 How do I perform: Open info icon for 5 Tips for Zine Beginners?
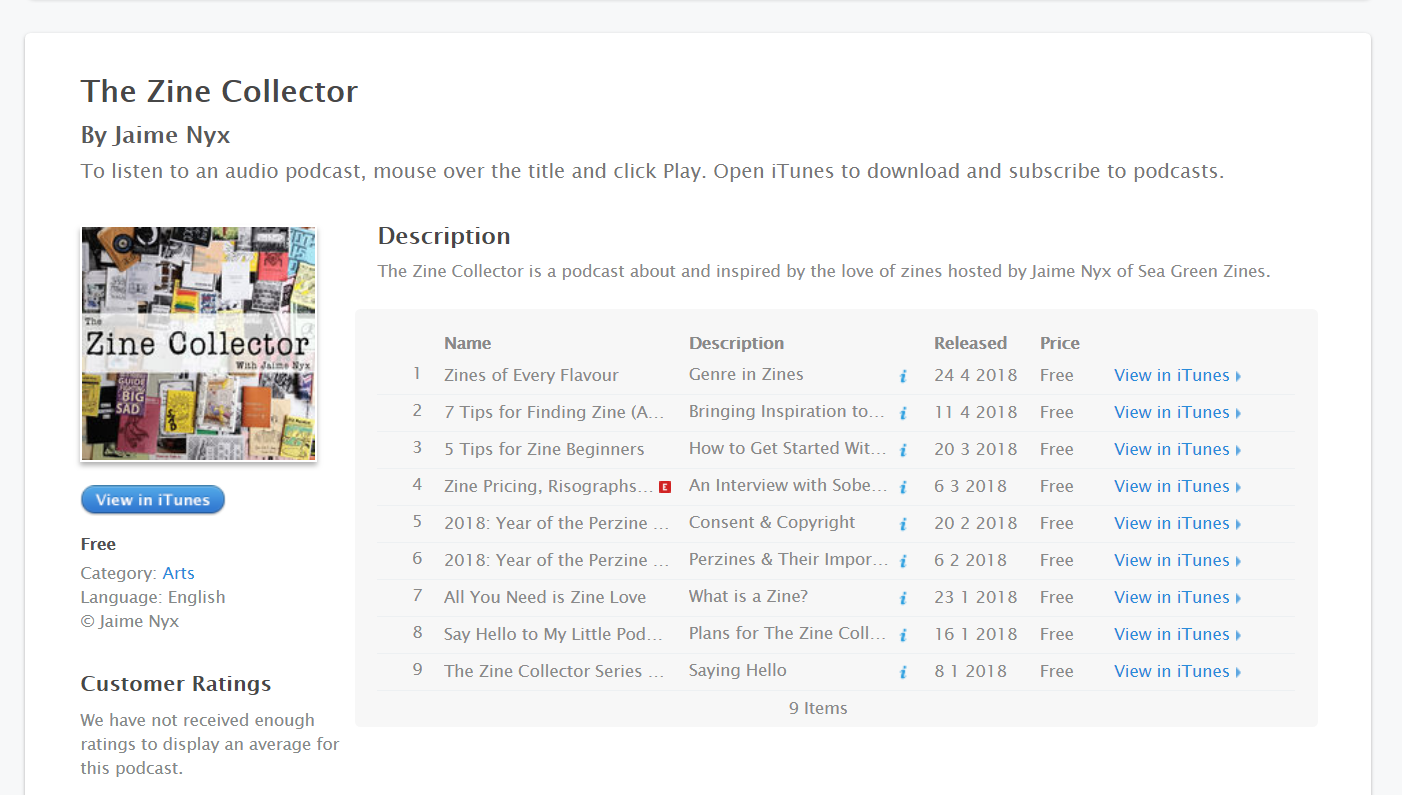pyautogui.click(x=902, y=450)
